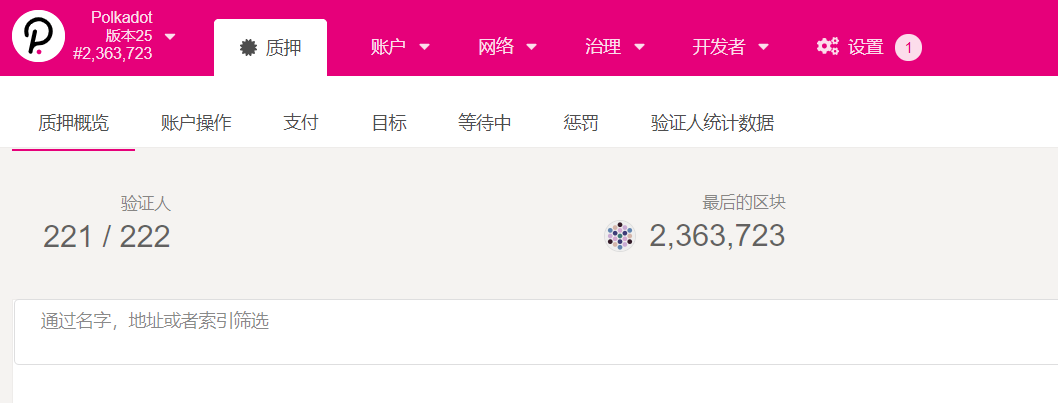This screenshot has width=1058, height=403.
Task: Click the Polkadot logo icon
Action: tap(38, 37)
